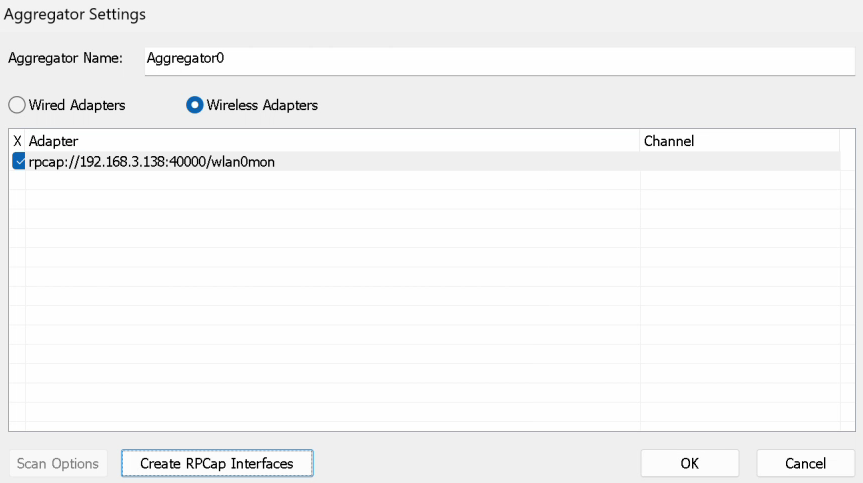Click the Adapter column header
863x483 pixels.
[x=330, y=141]
